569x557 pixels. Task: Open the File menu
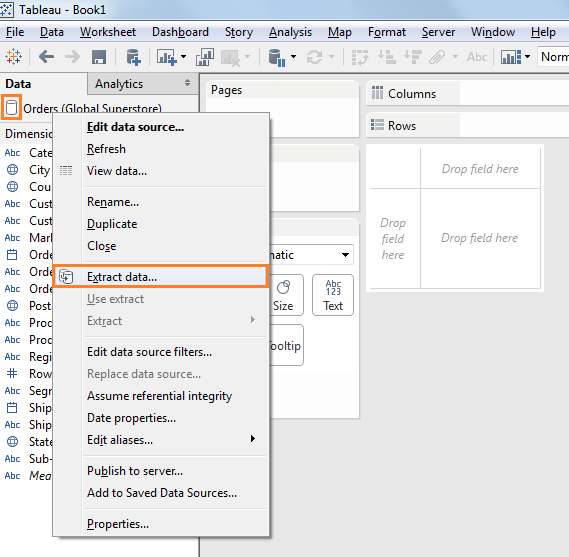(15, 32)
